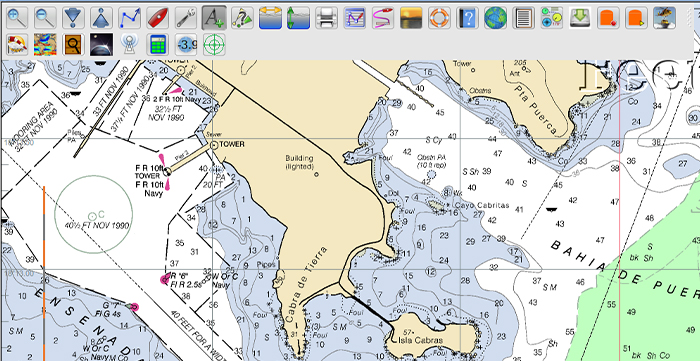Toggle tide display (horizontal yellow arrow icon)
Viewport: 700px width, 361px height.
(x=270, y=18)
